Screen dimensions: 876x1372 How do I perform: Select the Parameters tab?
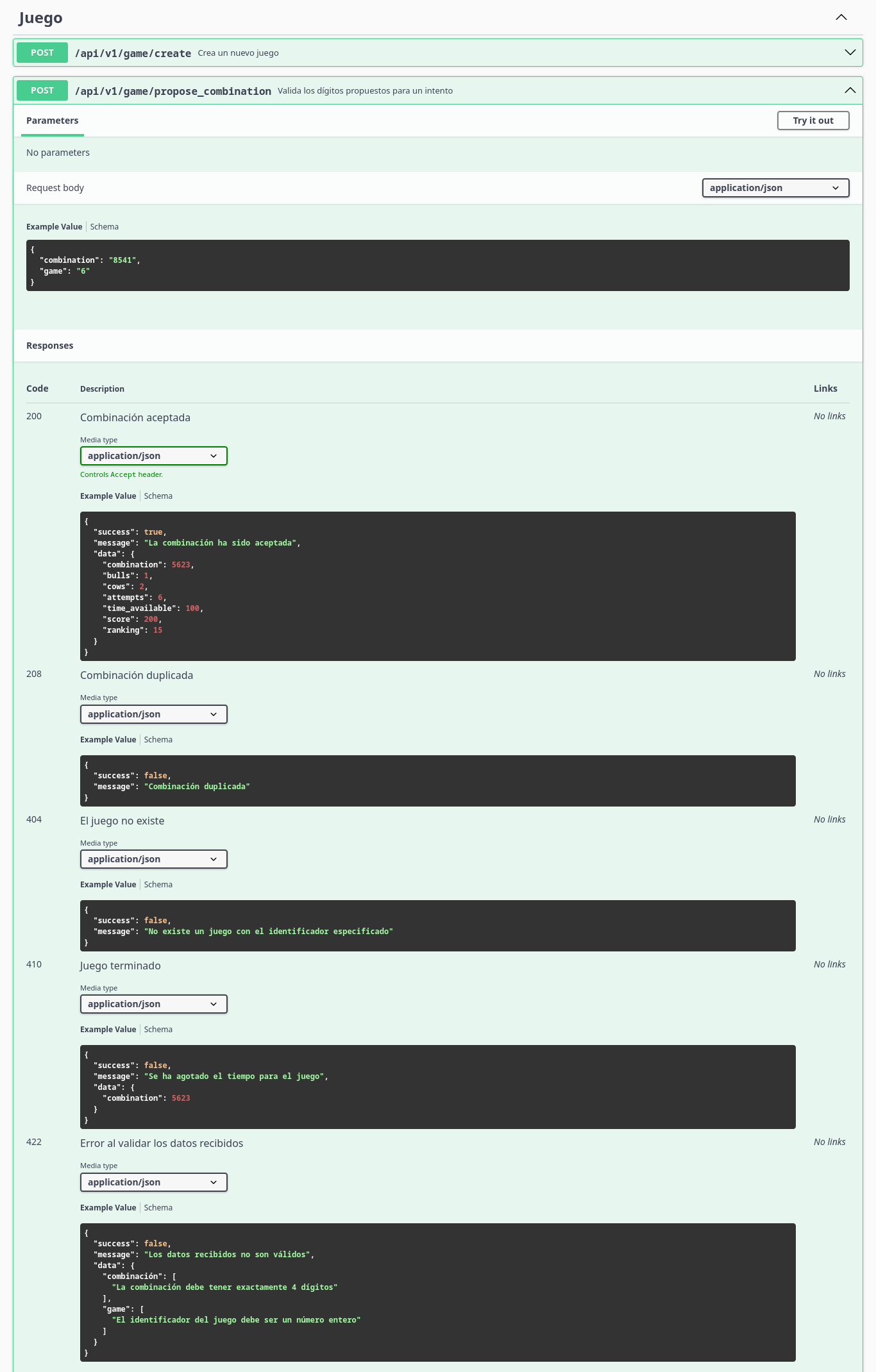[x=53, y=121]
